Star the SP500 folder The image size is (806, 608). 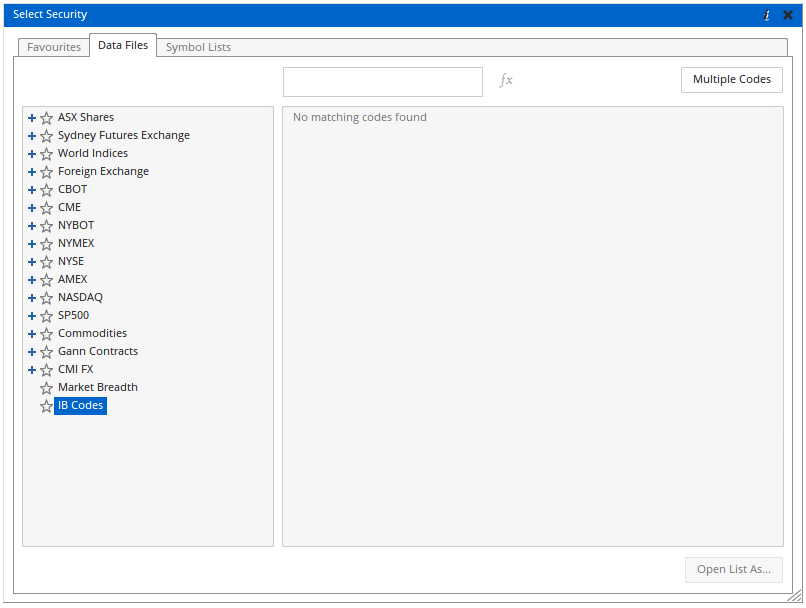46,316
